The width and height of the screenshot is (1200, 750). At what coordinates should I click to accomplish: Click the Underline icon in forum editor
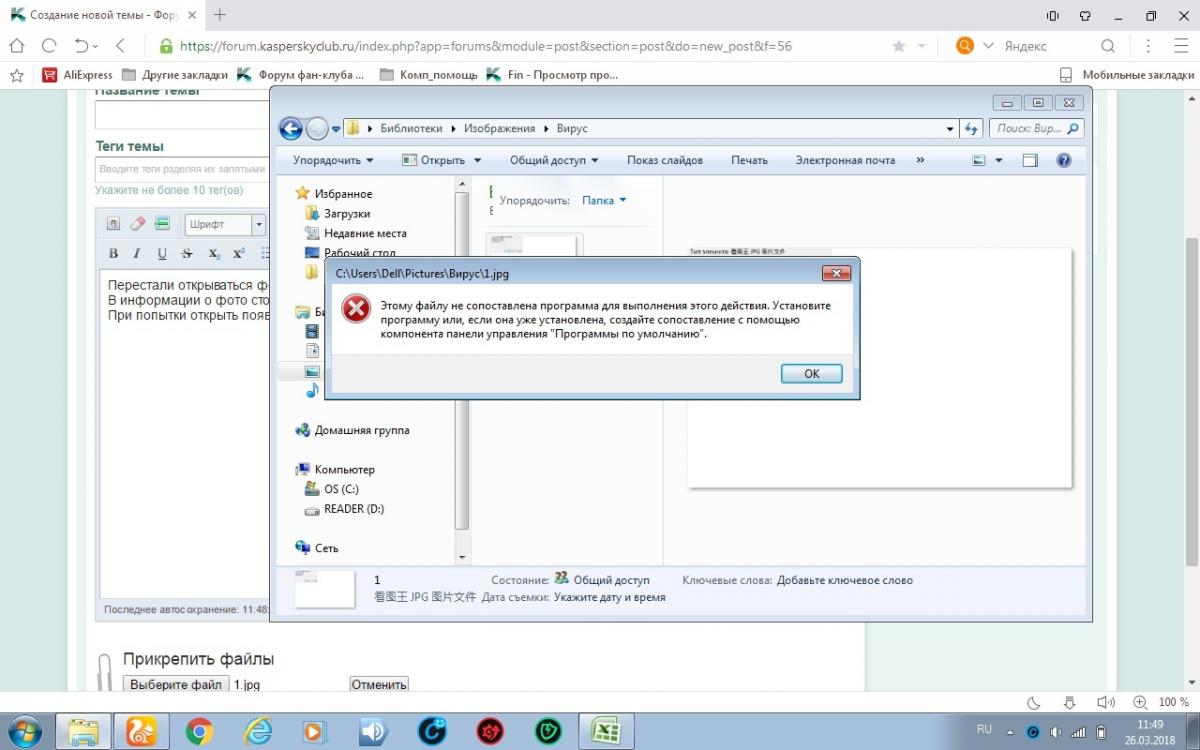(x=162, y=254)
